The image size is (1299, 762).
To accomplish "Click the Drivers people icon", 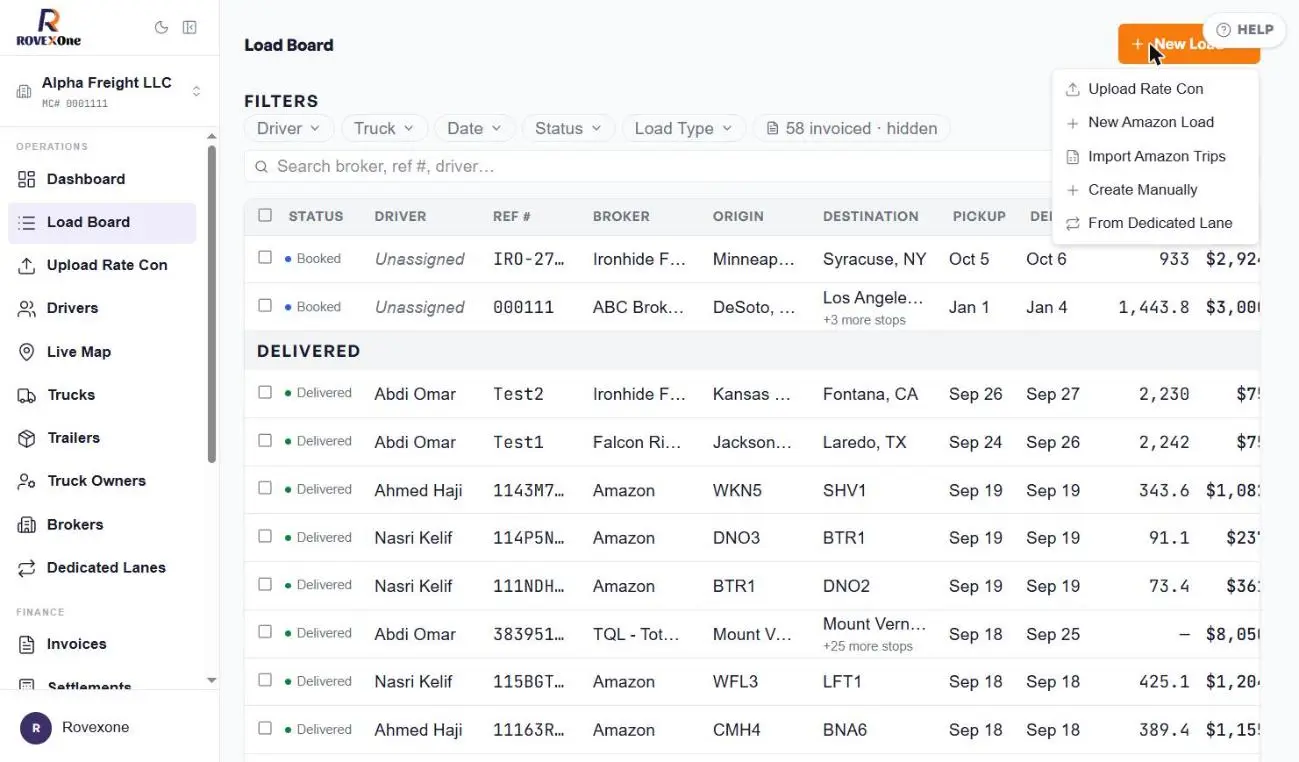I will (27, 308).
